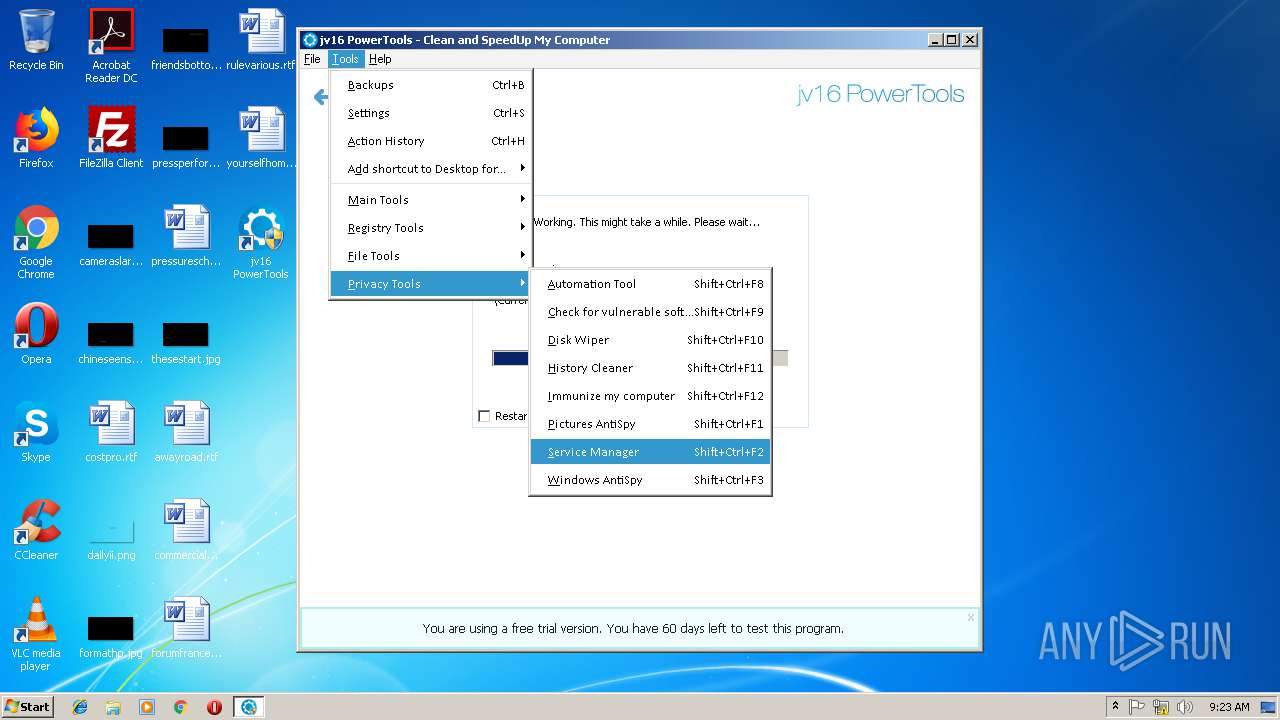Open forumfrance document icon on desktop
Viewport: 1280px width, 720px height.
click(x=186, y=628)
